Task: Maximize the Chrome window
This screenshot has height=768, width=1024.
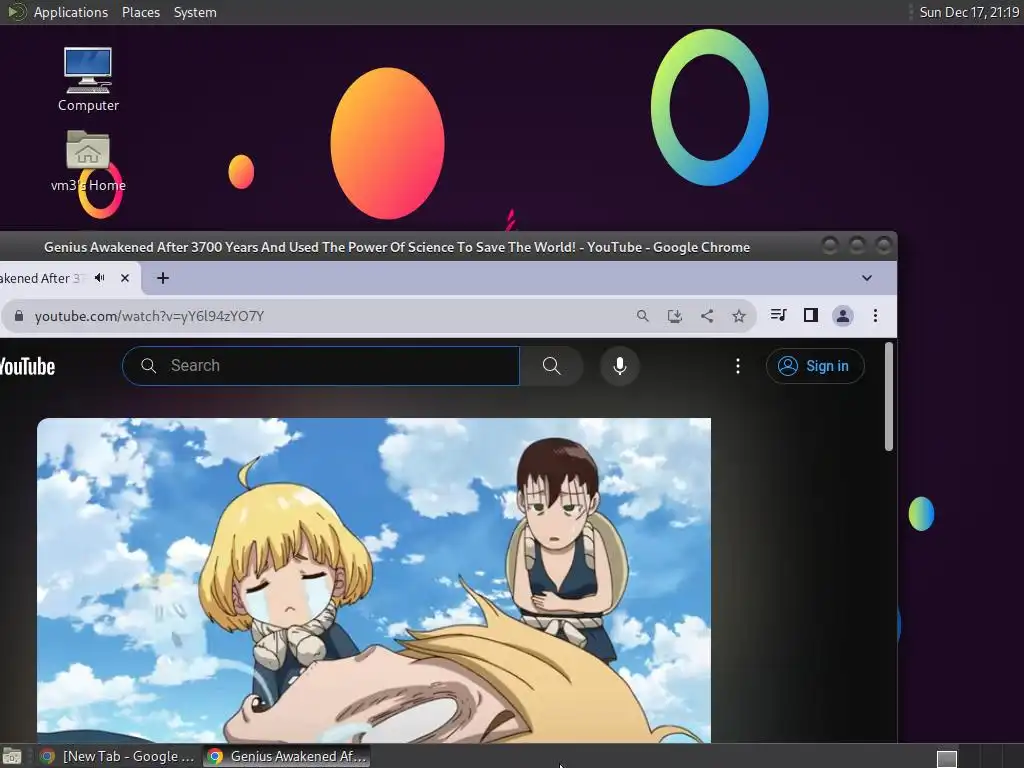Action: tap(856, 246)
